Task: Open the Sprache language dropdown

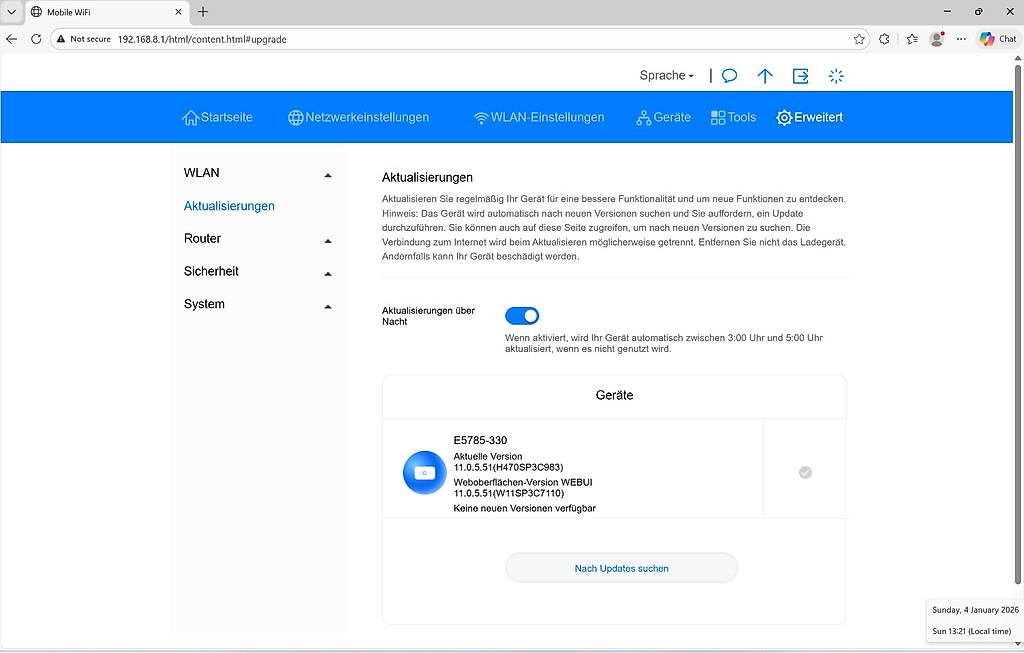Action: pyautogui.click(x=666, y=76)
